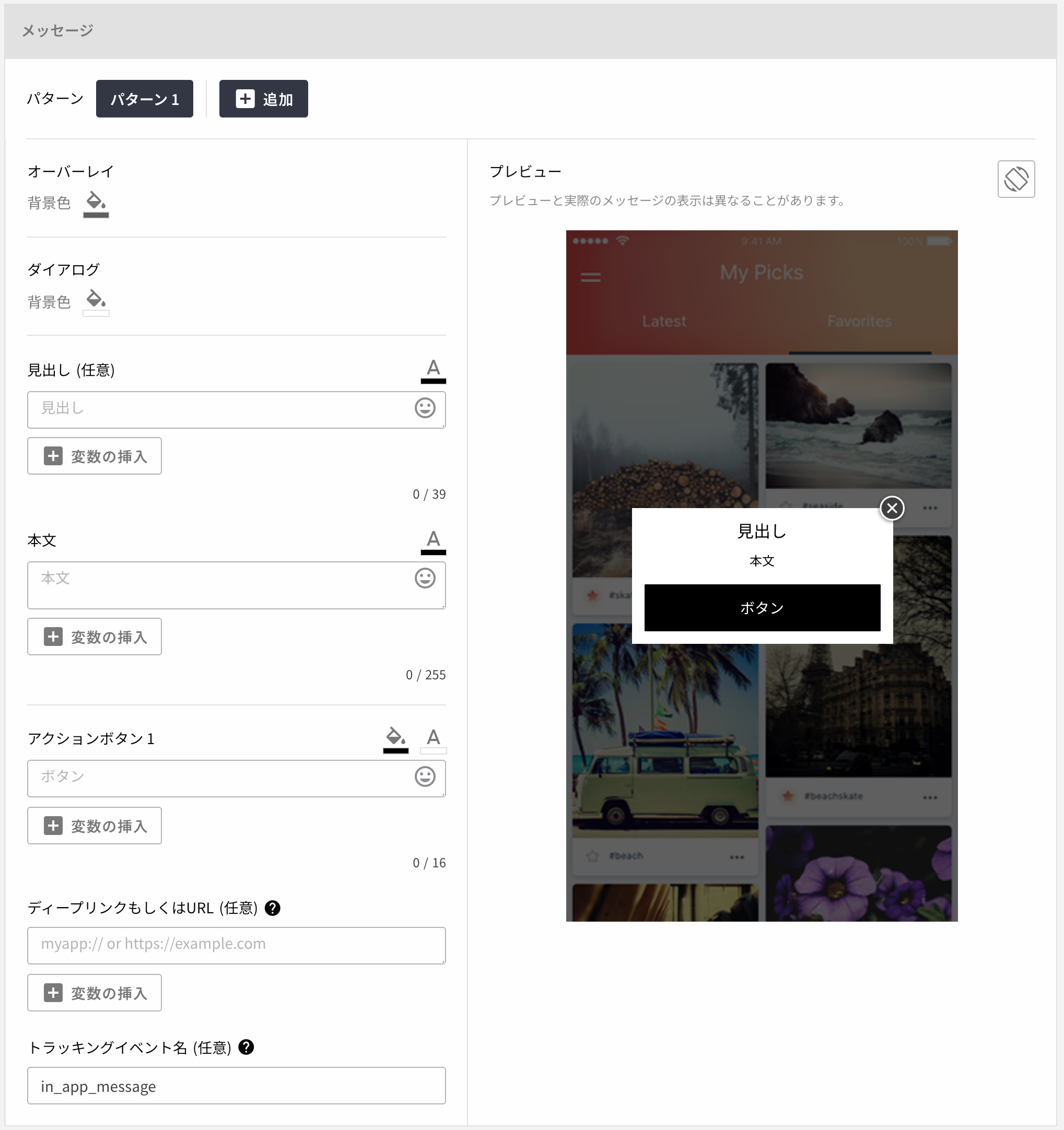This screenshot has width=1064, height=1130.
Task: Change action button 1 fill color
Action: 396,740
